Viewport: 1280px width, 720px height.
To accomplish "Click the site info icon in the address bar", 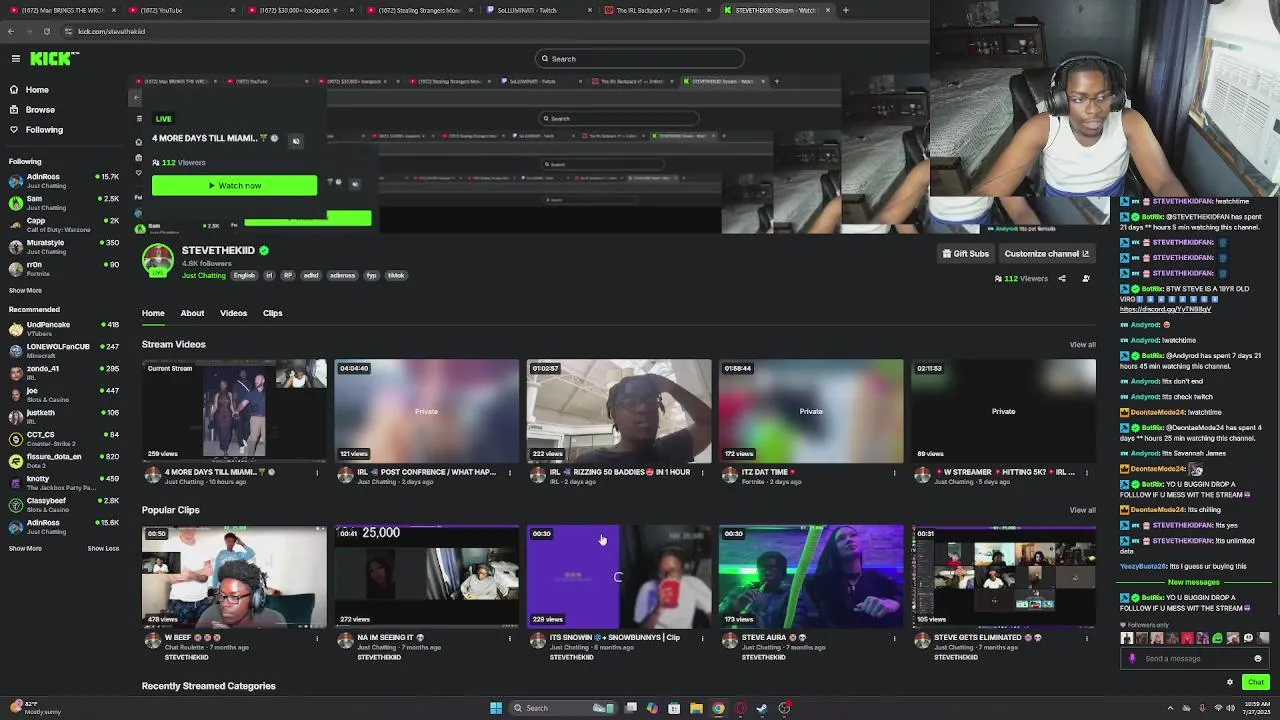I will point(67,31).
